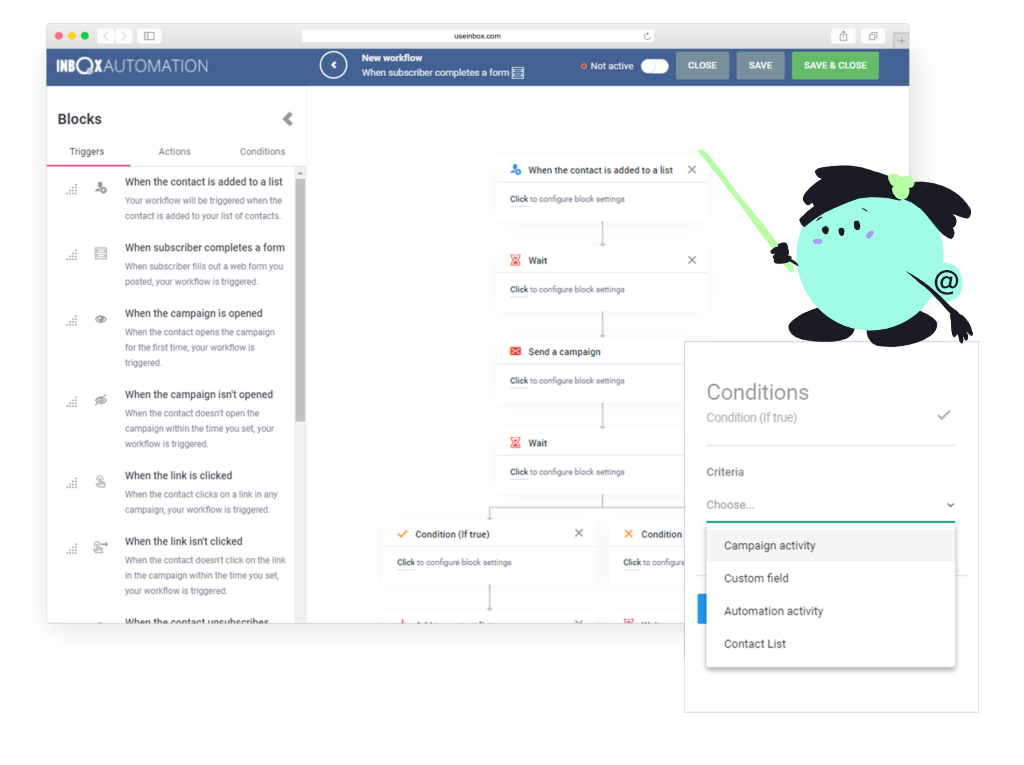The height and width of the screenshot is (765, 1024).
Task: Switch to the Actions tab
Action: click(x=174, y=152)
